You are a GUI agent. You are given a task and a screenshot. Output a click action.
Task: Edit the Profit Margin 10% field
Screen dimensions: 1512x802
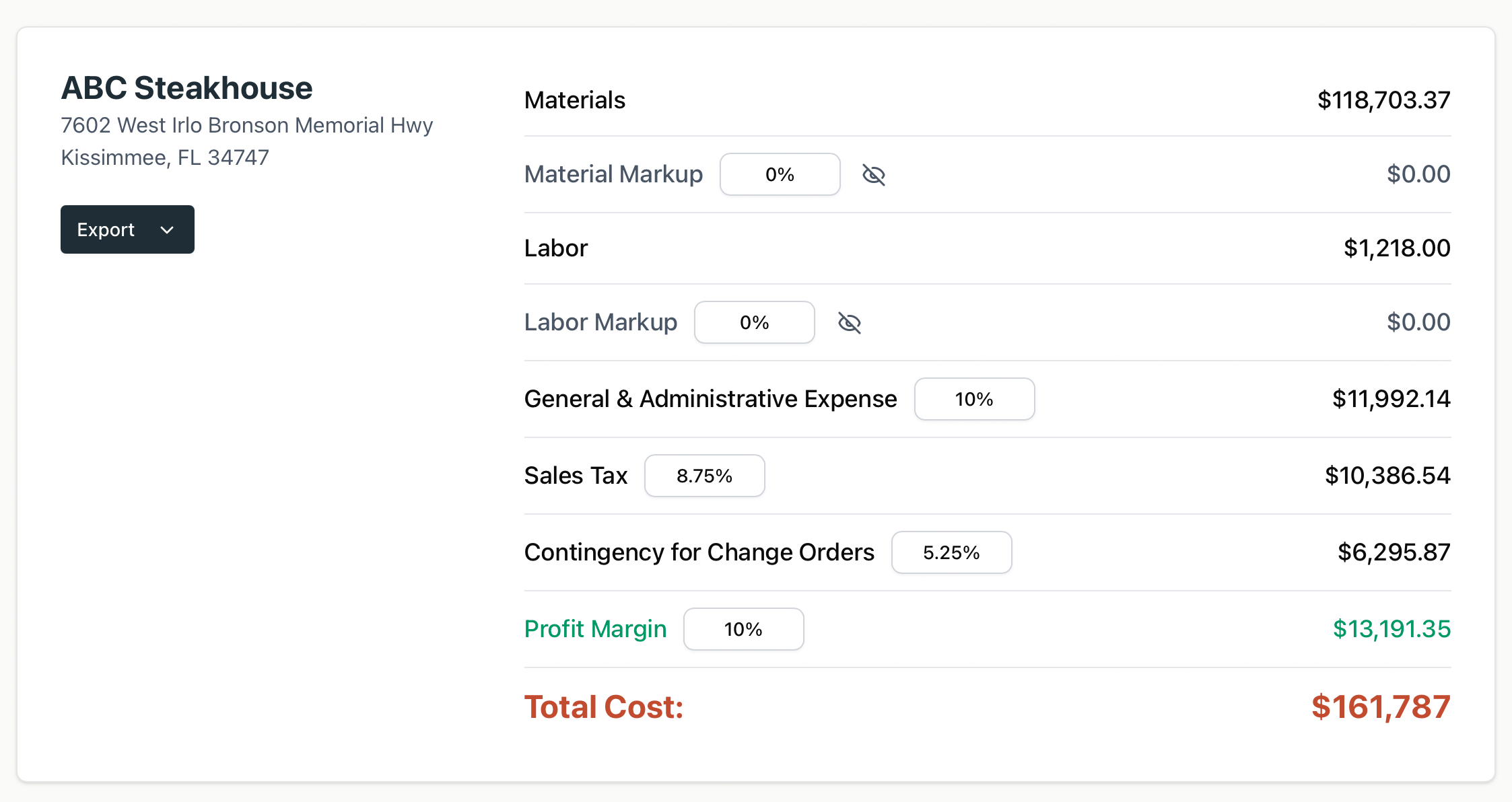click(x=743, y=628)
